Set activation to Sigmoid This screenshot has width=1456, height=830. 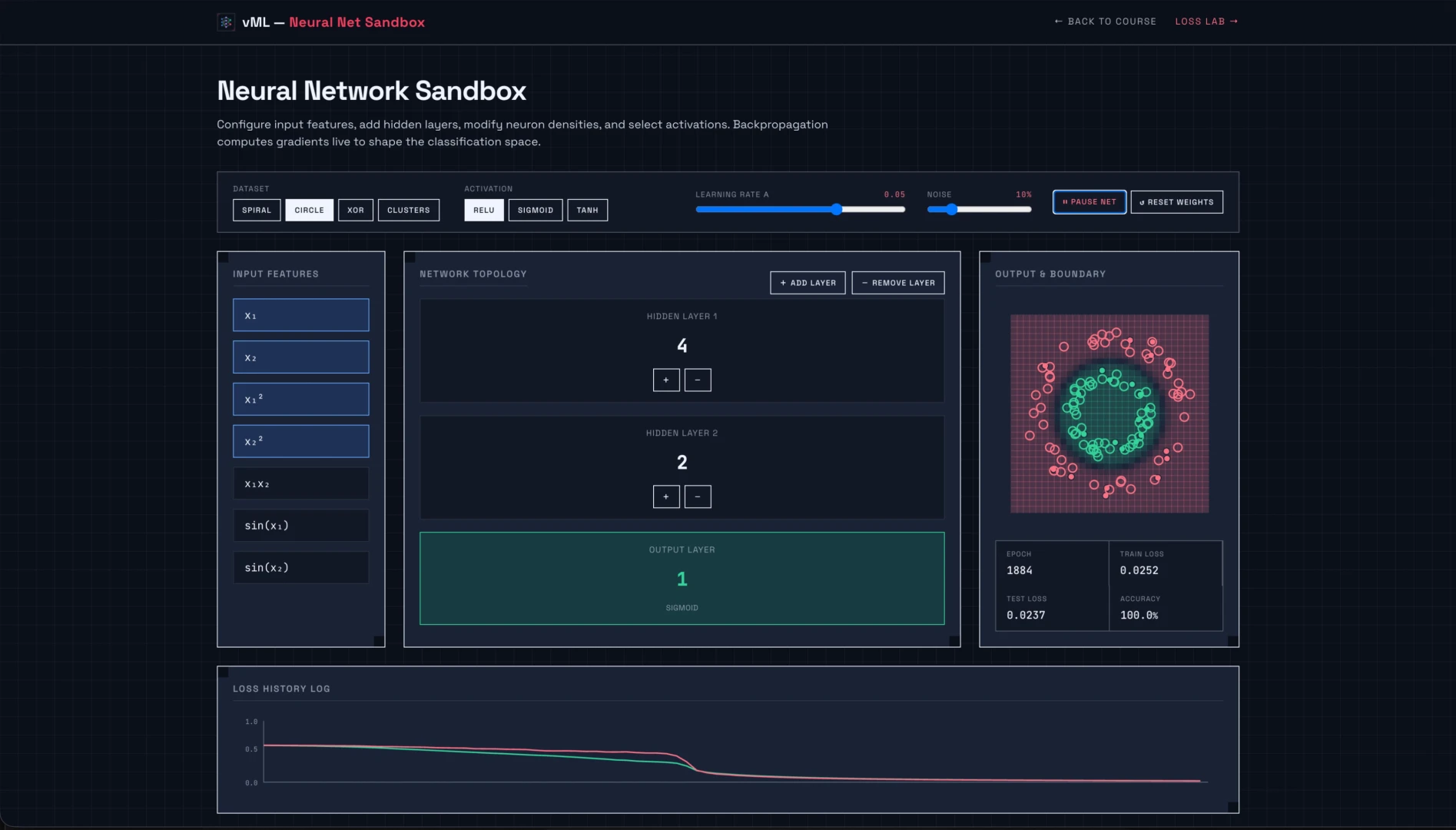tap(536, 210)
